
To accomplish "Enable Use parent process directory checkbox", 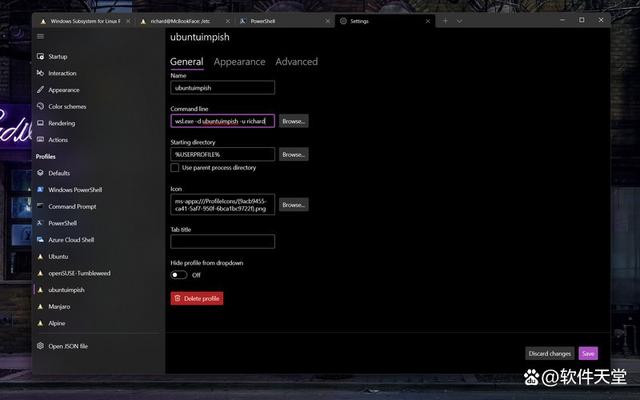I will pos(175,168).
